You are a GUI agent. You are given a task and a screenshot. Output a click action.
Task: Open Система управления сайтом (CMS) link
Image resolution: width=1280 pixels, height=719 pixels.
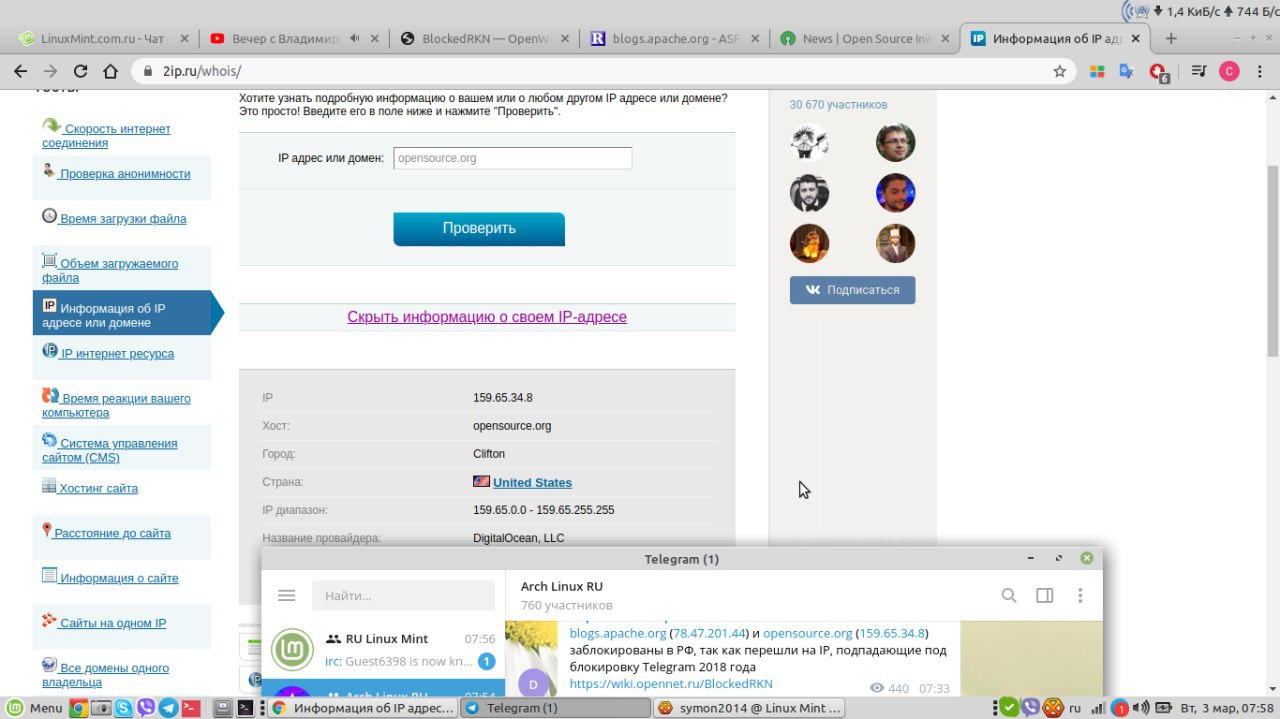point(110,450)
